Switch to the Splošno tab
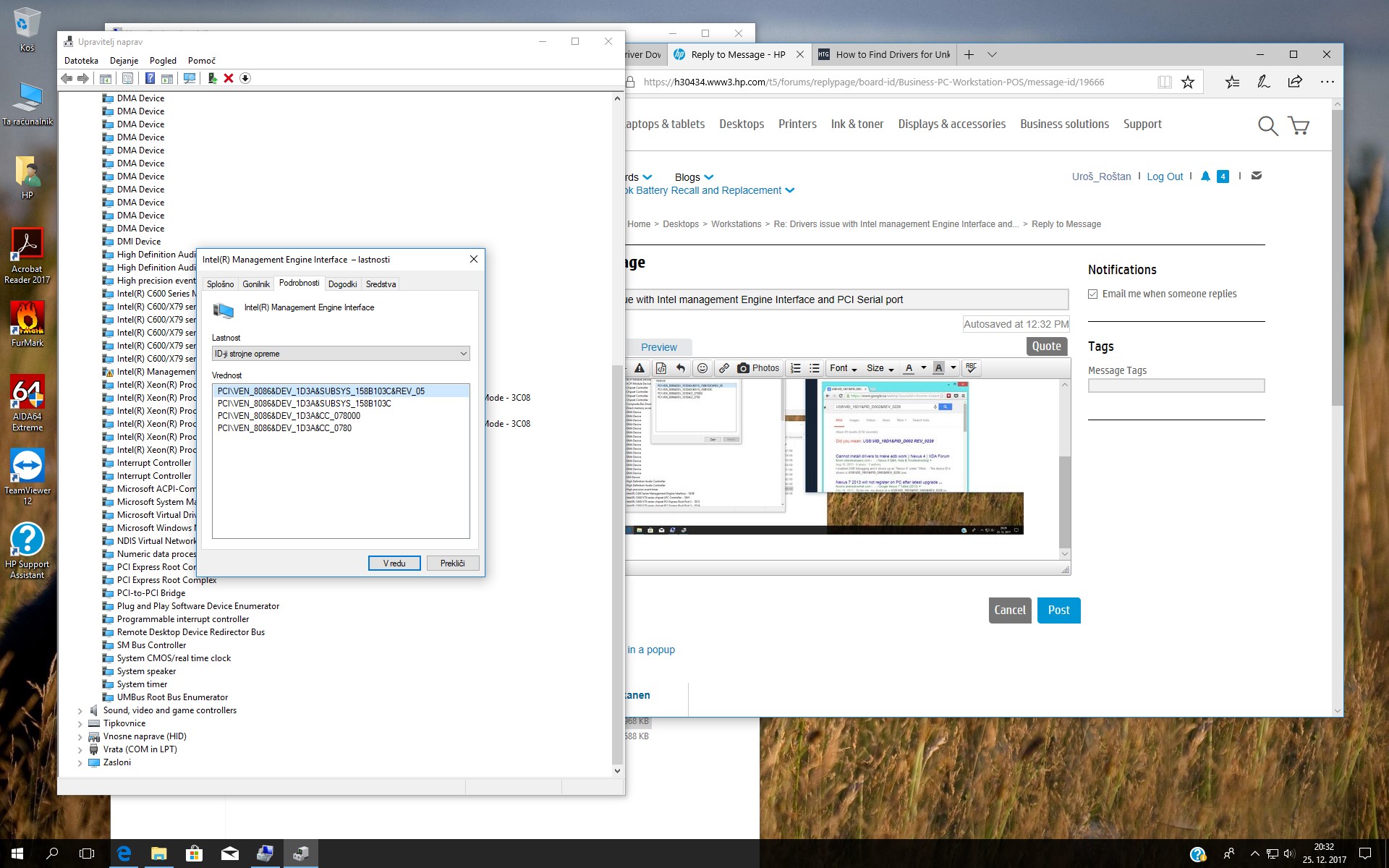This screenshot has height=868, width=1389. [x=220, y=284]
